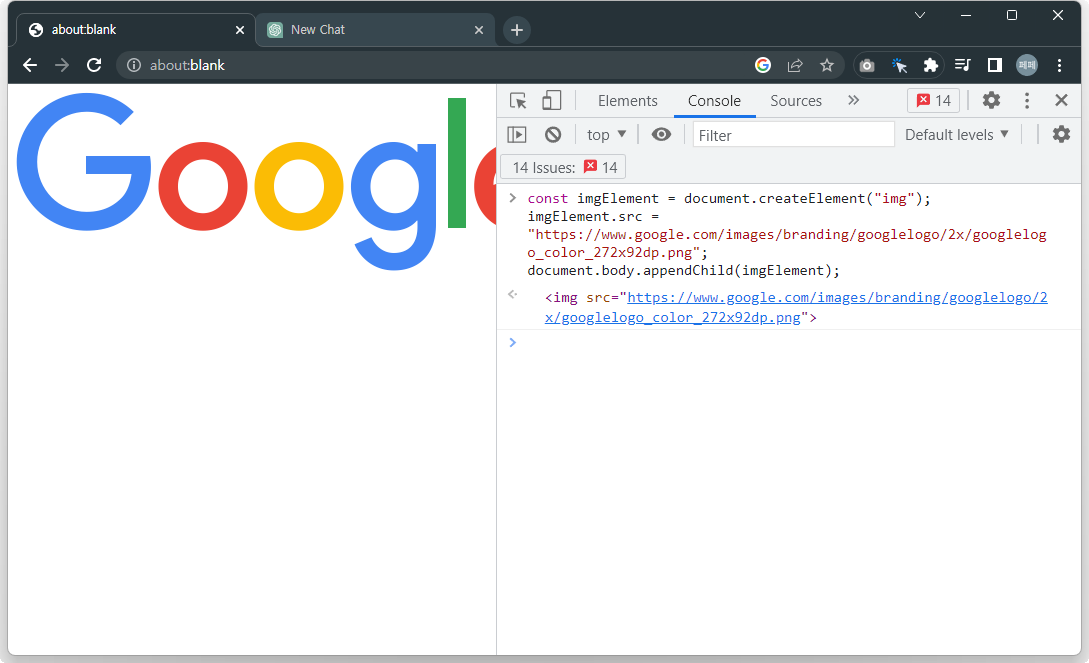
Task: Click the const imgElement code line
Action: point(729,199)
